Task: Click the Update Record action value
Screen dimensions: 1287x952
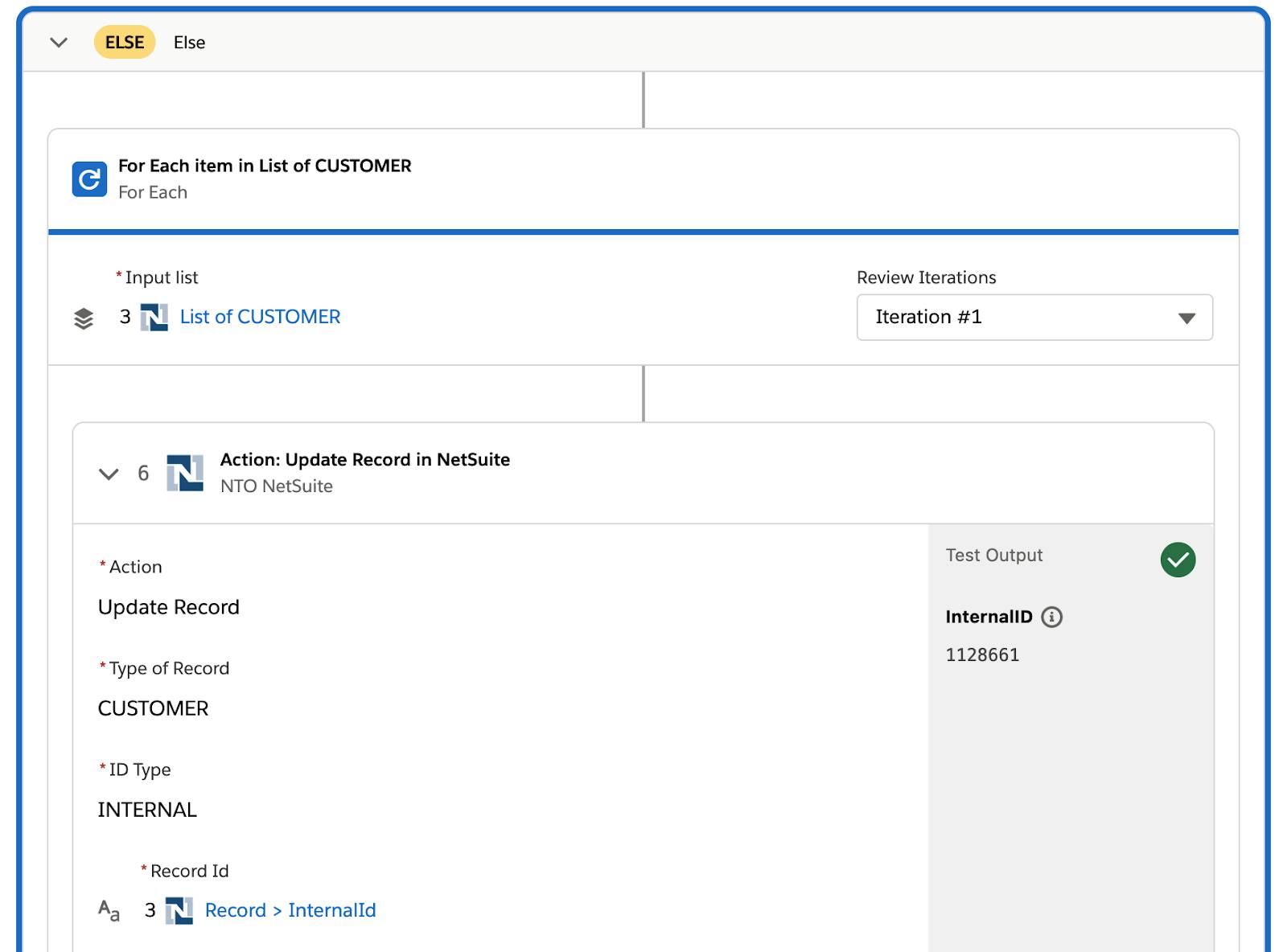Action: tap(169, 607)
